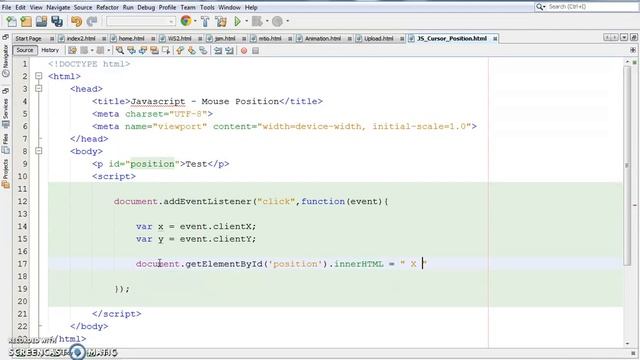Find the next occurrence icon
This screenshot has height=360, width=640.
143,51
